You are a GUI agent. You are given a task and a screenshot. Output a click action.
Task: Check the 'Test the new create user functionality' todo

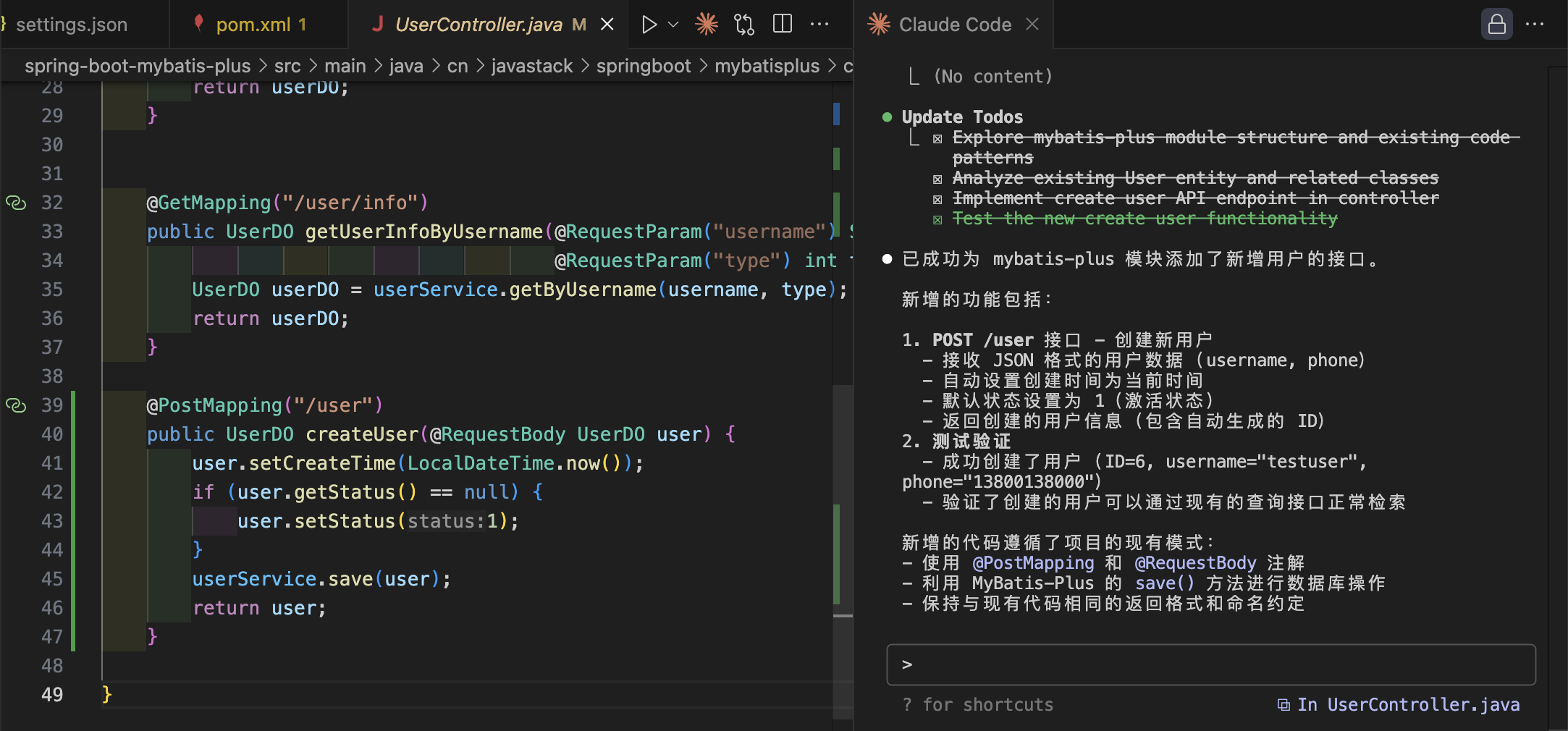tap(938, 219)
